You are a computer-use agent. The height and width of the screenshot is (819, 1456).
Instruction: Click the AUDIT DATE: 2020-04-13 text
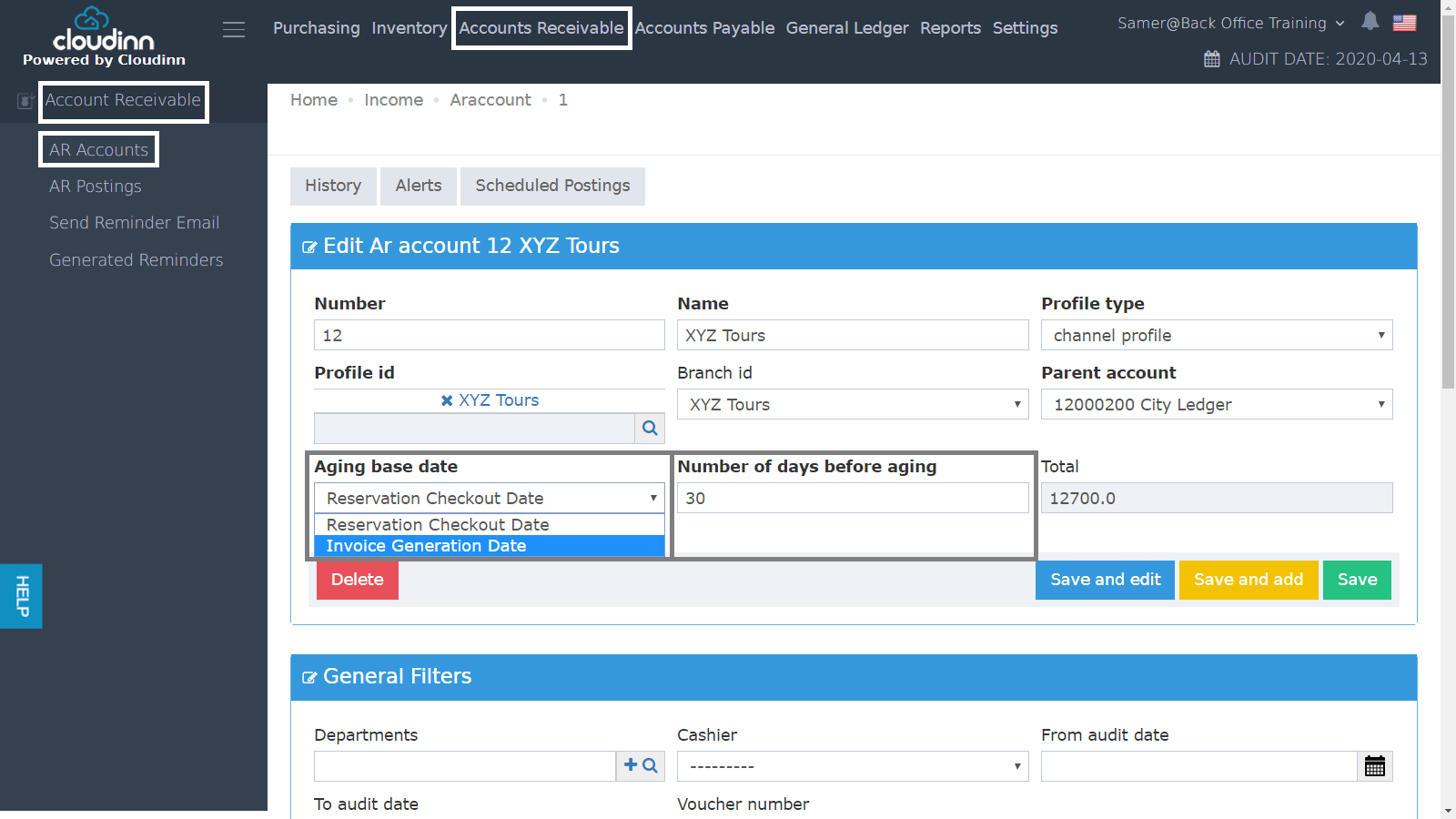pos(1328,59)
